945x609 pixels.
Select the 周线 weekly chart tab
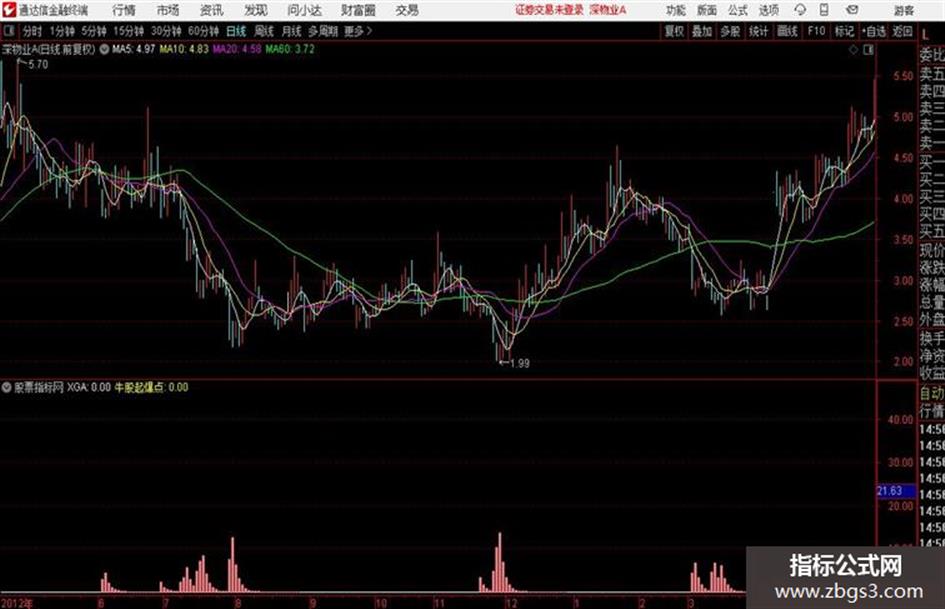264,31
